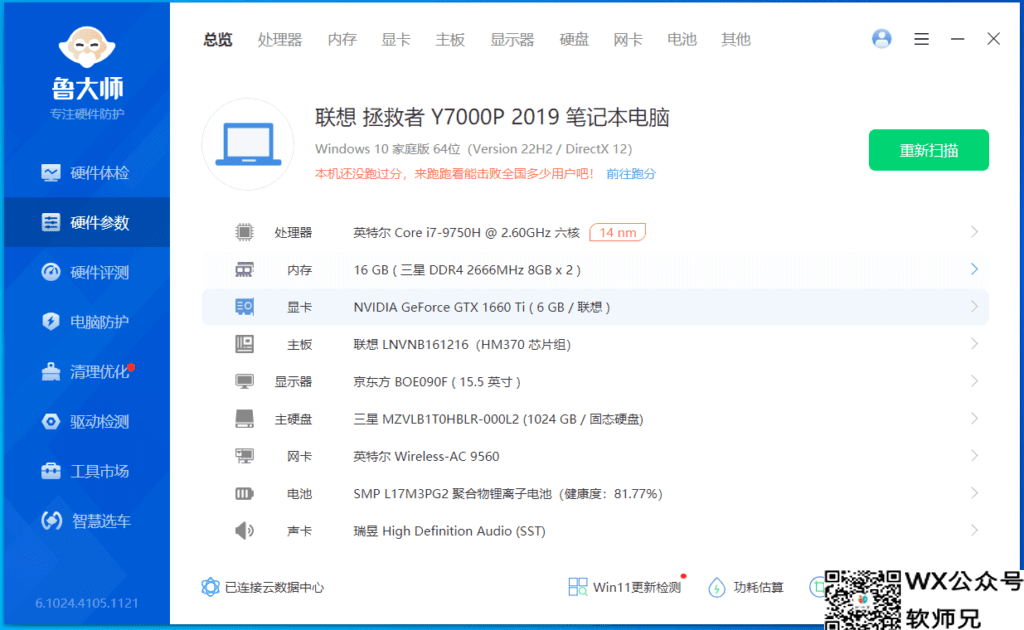Screen dimensions: 1024x630
Task: Click the 显示器 monitor icon
Action: 244,381
